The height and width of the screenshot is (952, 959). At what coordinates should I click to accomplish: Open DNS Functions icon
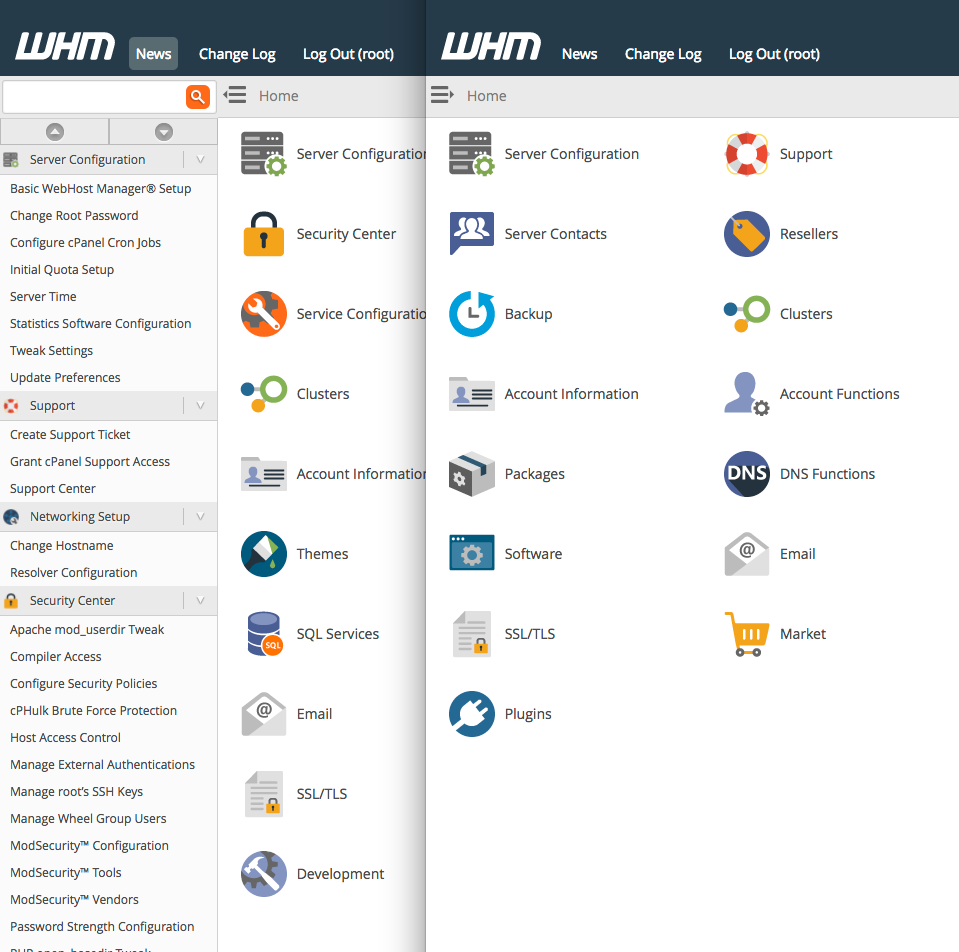coord(747,474)
